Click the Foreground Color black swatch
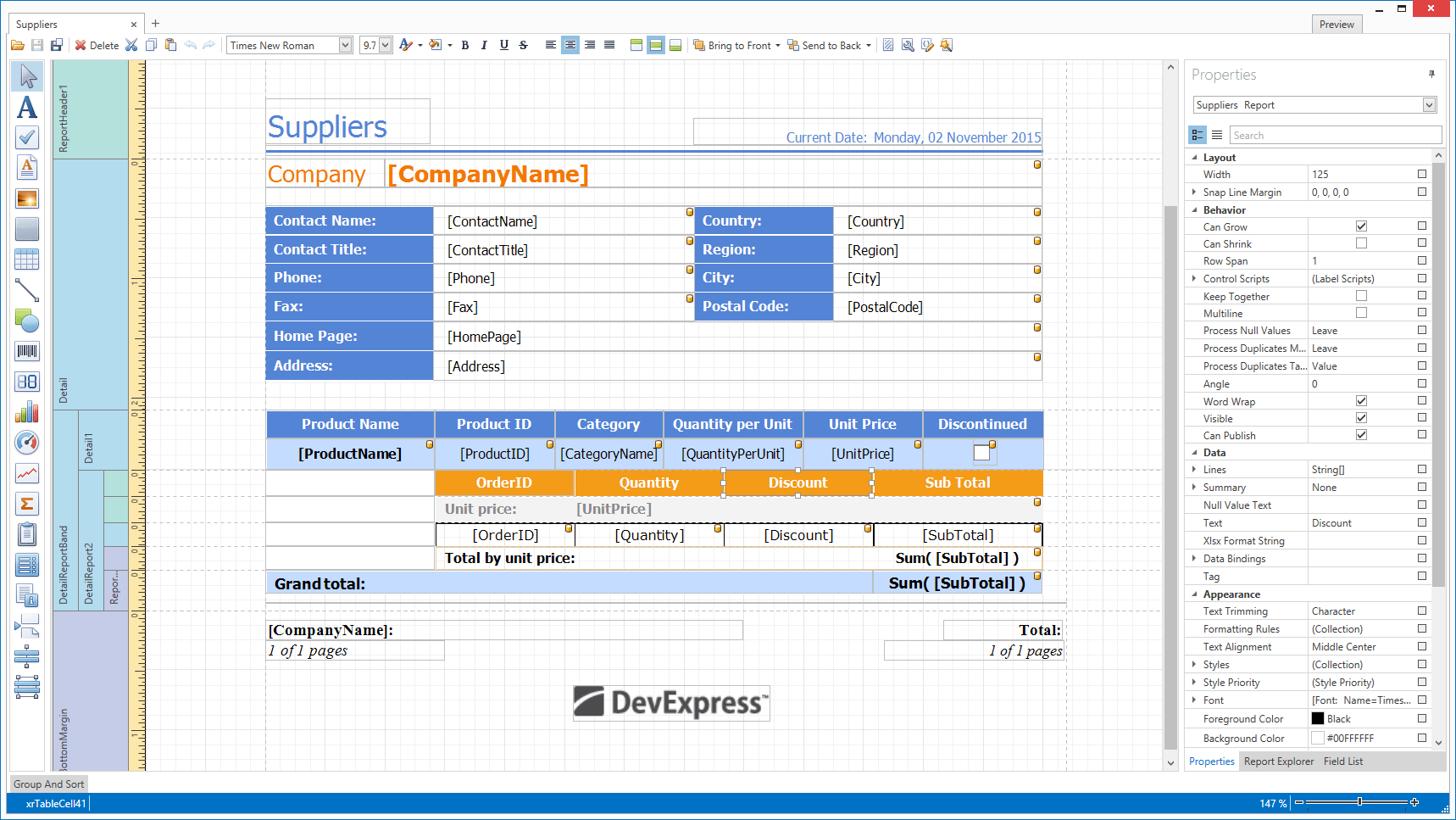 coord(1318,719)
